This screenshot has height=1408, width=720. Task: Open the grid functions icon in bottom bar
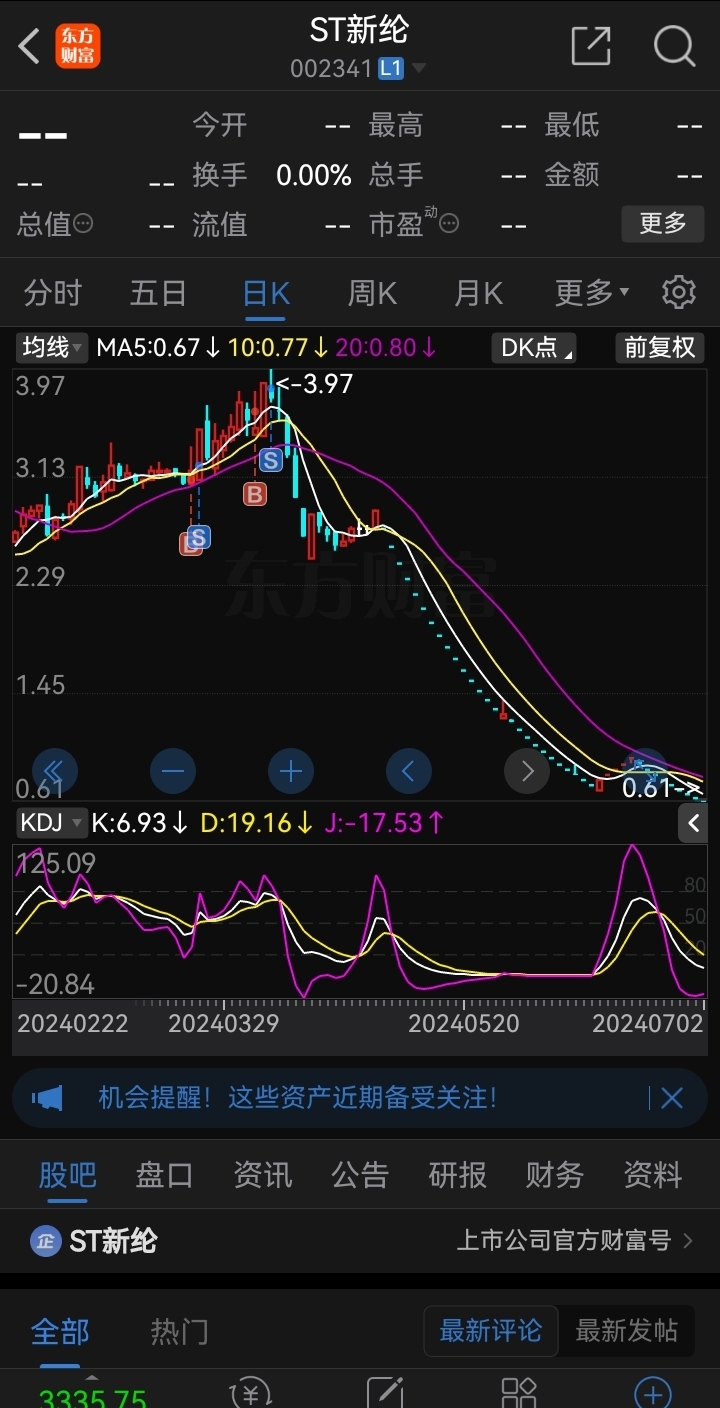click(x=519, y=1392)
